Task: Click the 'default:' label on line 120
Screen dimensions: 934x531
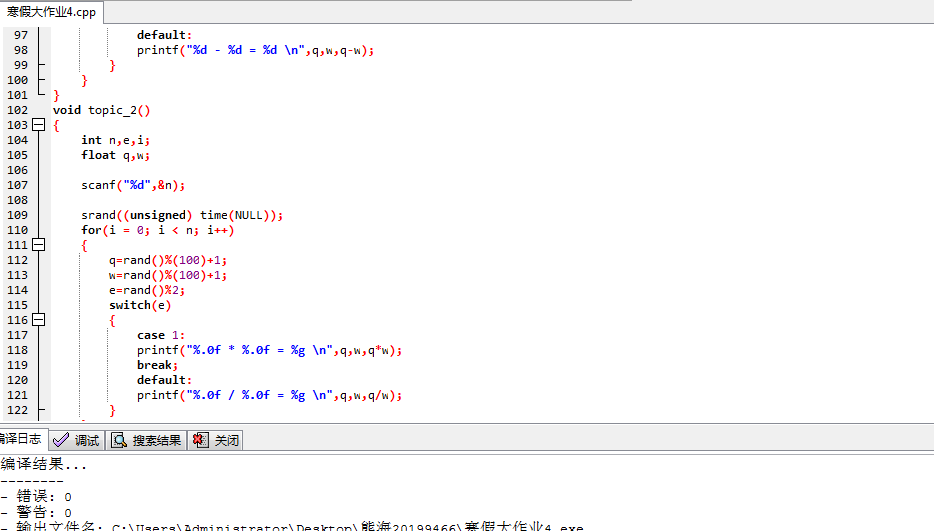Action: 164,380
